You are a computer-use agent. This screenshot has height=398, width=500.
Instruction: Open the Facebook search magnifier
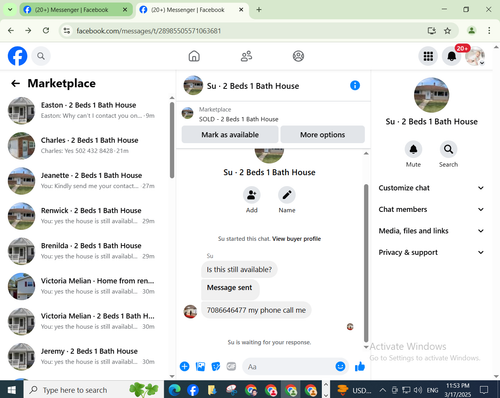[x=41, y=56]
